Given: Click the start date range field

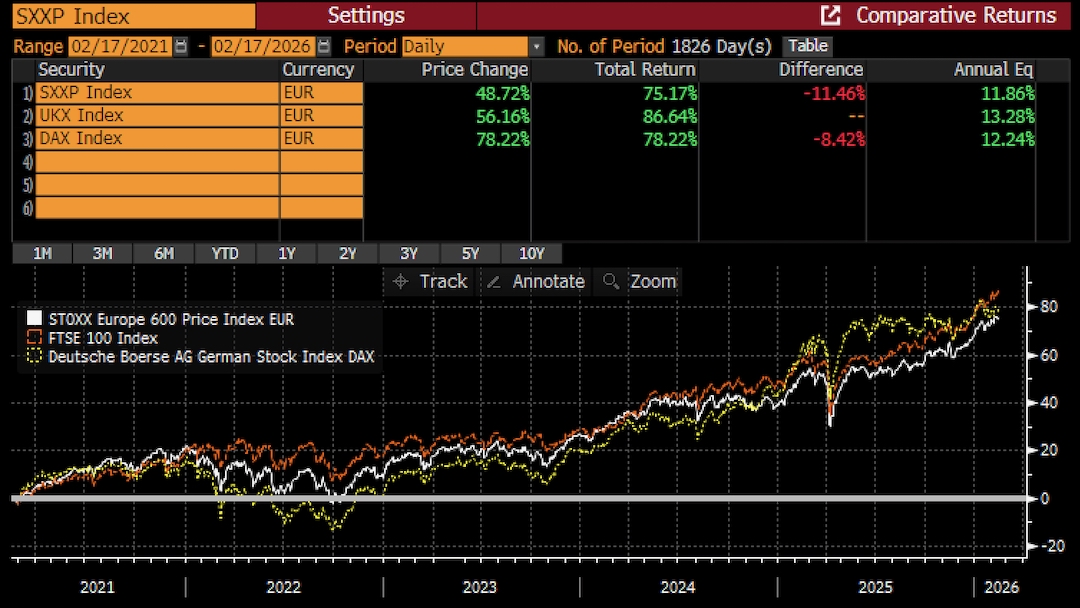Looking at the screenshot, I should [119, 46].
